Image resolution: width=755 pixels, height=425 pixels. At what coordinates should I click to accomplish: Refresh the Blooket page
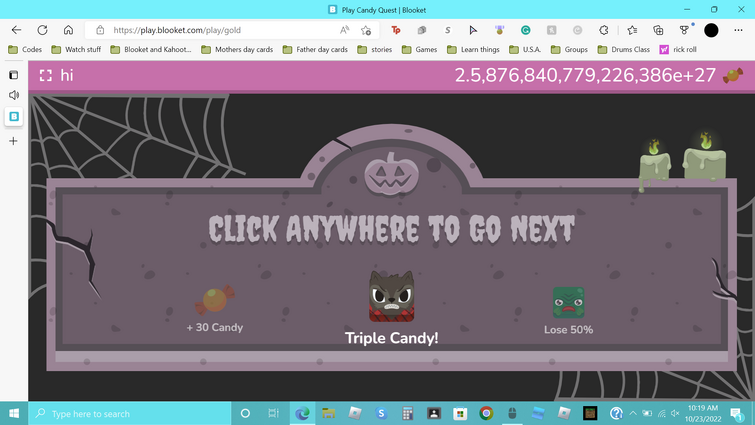click(42, 30)
